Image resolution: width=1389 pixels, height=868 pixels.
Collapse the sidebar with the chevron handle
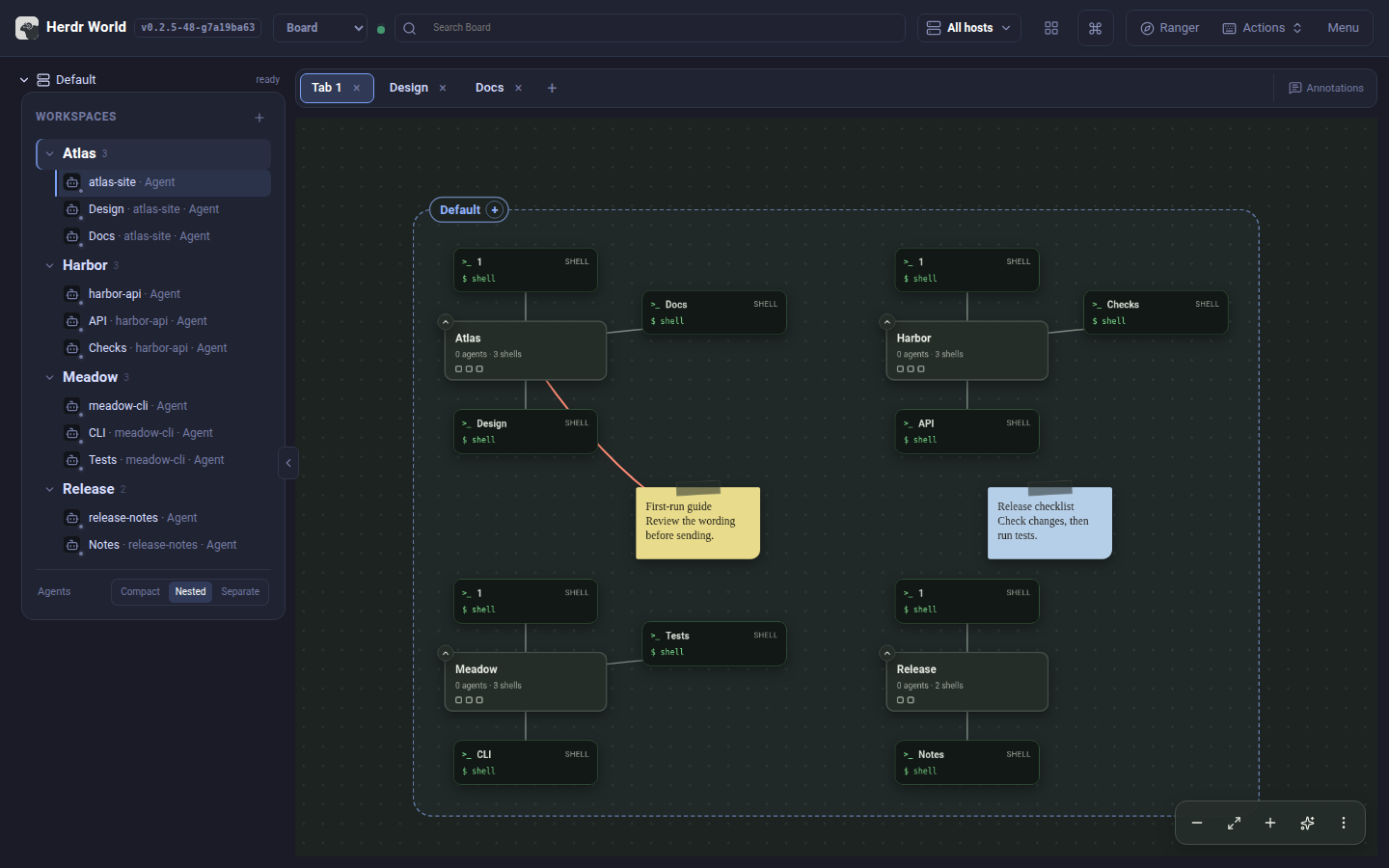point(287,463)
